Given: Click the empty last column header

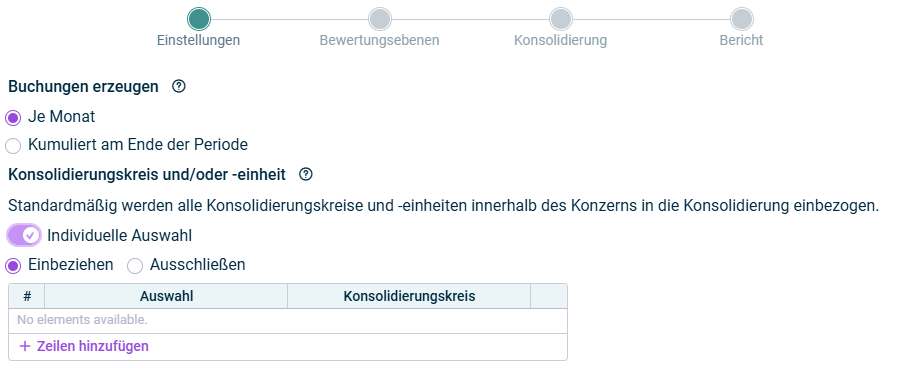Looking at the screenshot, I should pyautogui.click(x=548, y=296).
